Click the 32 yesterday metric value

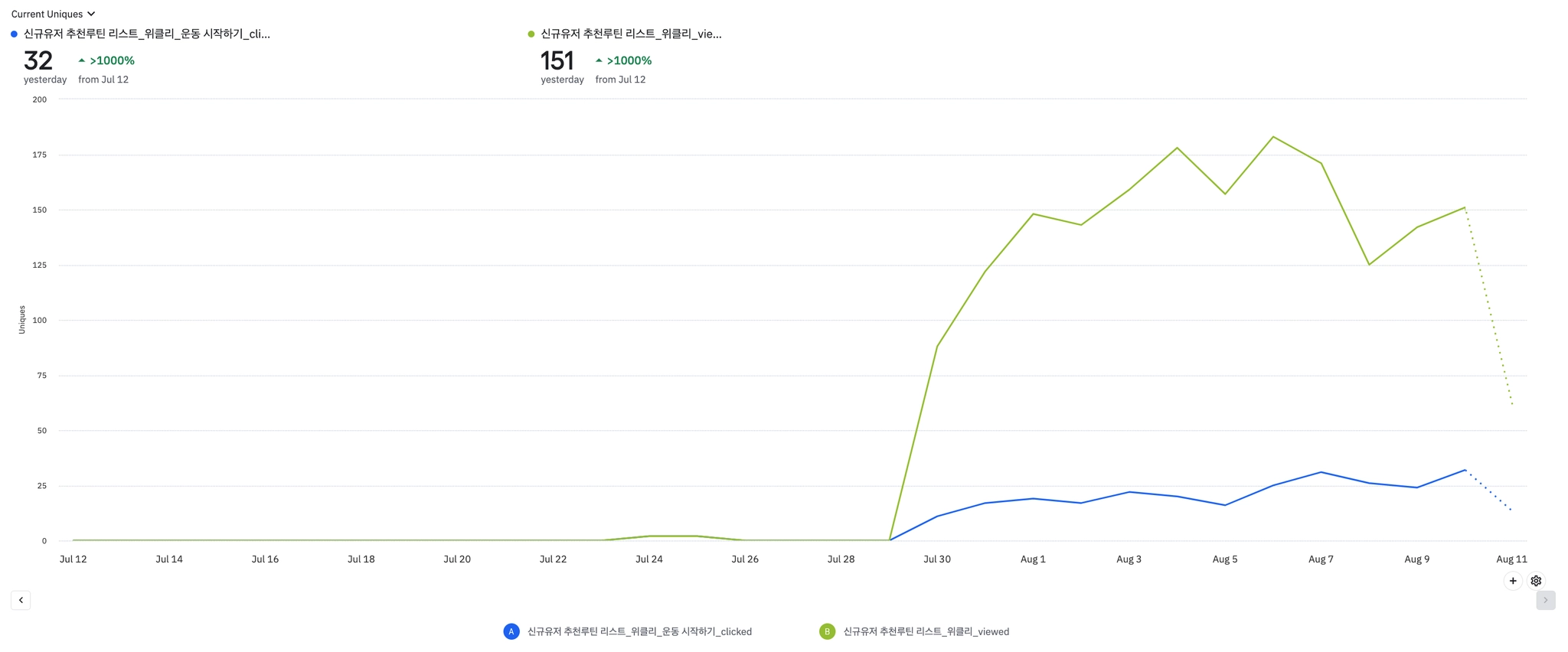pos(38,60)
